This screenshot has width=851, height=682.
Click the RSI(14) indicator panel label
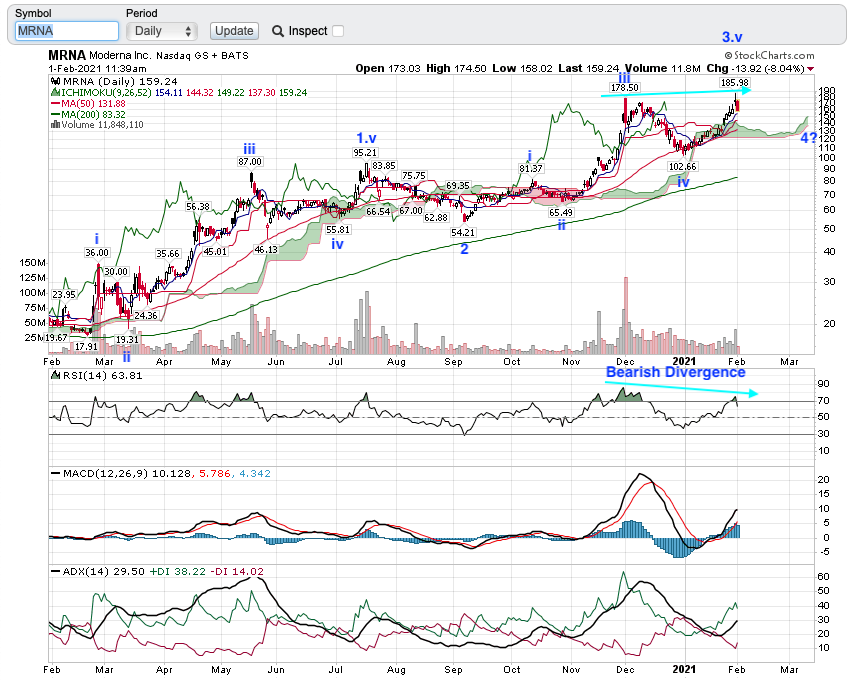coord(83,376)
